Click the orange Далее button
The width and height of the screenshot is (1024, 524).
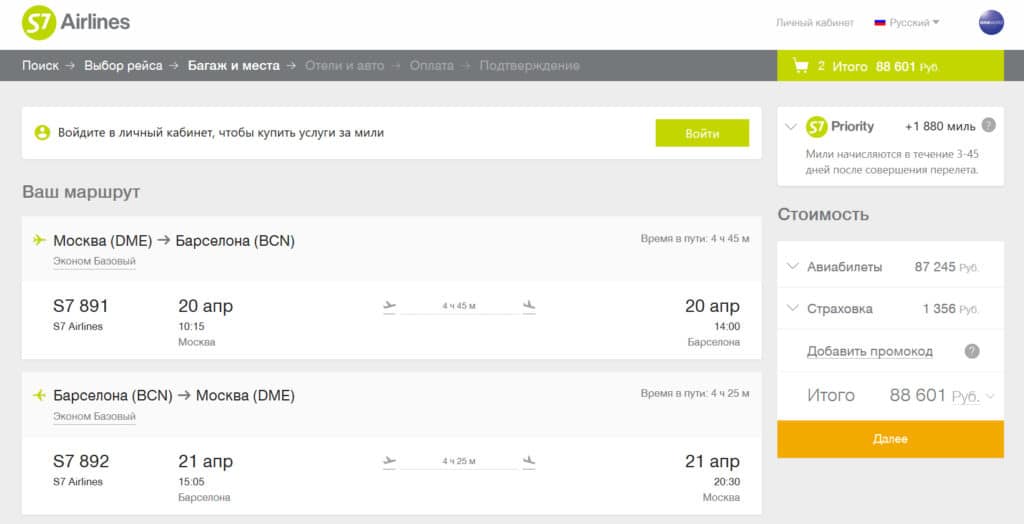click(890, 439)
